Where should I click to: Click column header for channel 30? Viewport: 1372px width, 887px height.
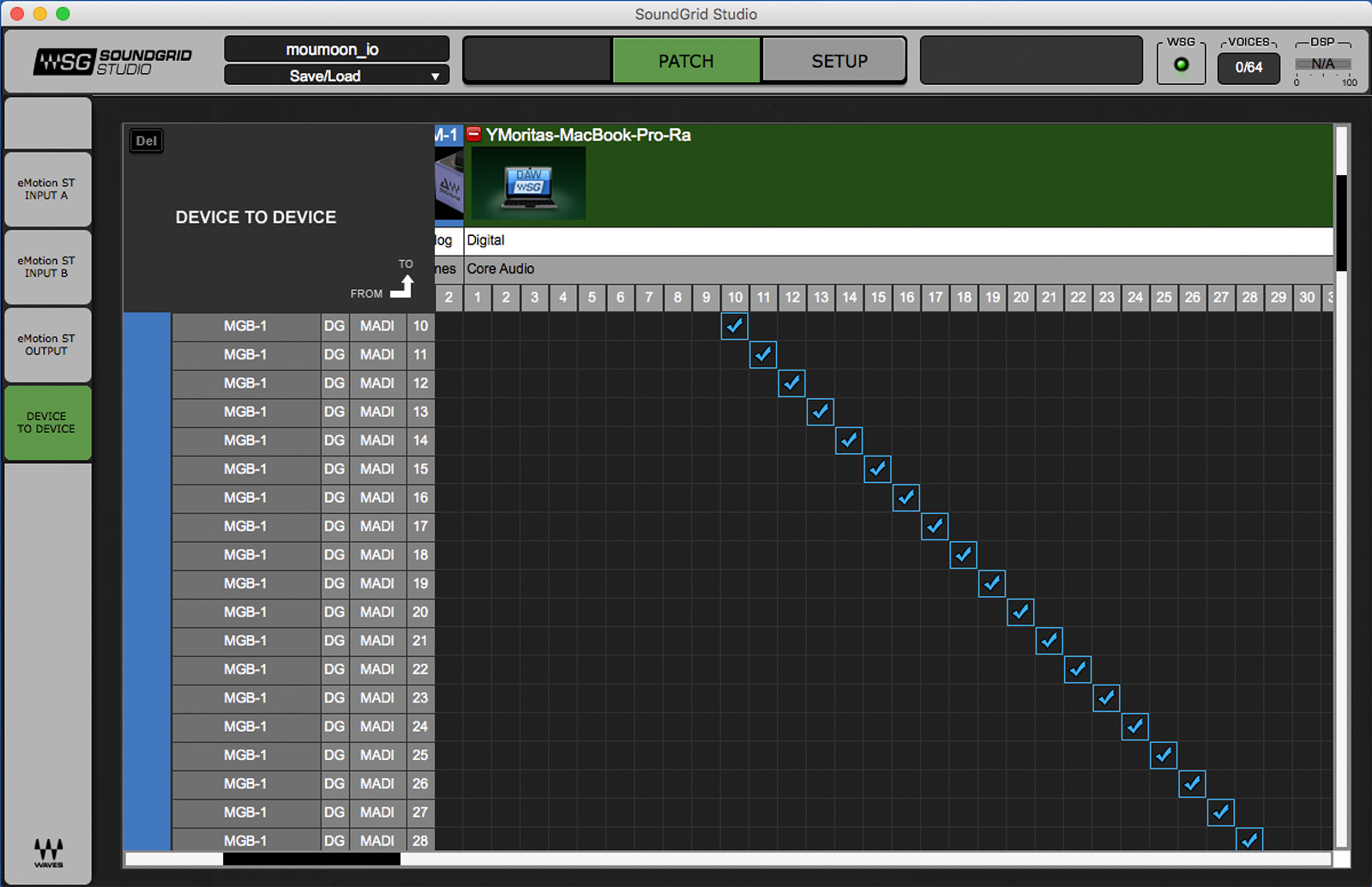(1307, 298)
